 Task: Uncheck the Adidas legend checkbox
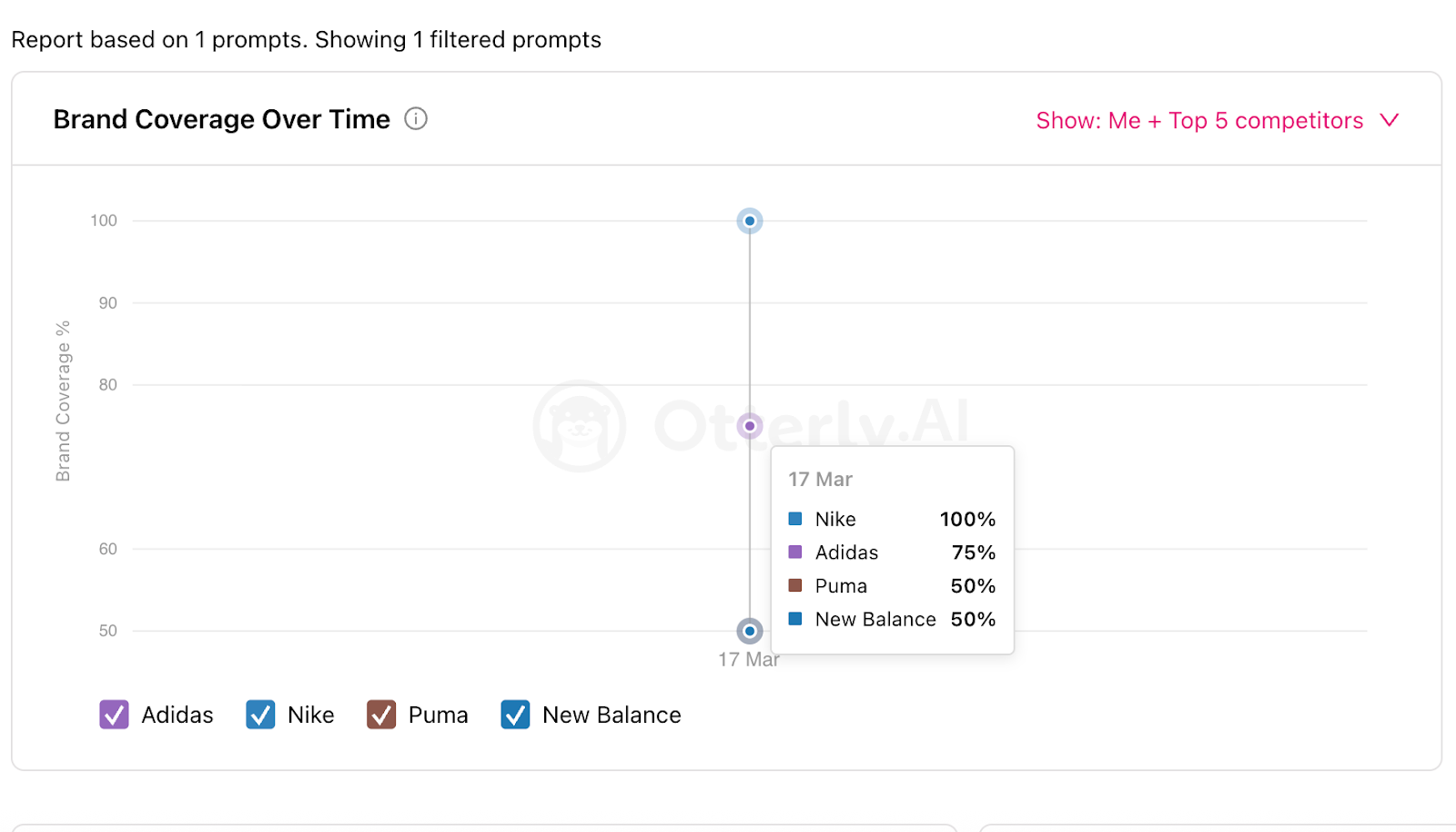coord(115,715)
